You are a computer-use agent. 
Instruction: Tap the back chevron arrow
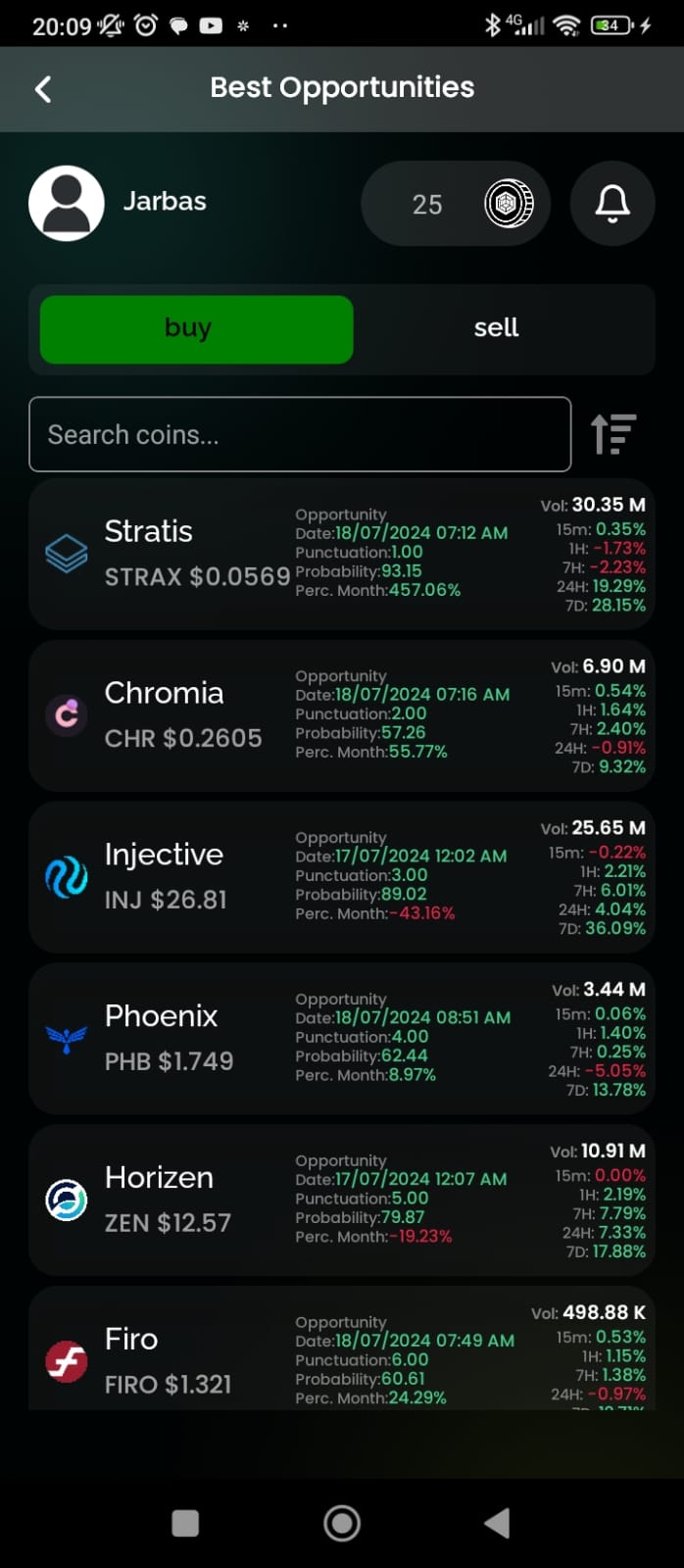[43, 88]
